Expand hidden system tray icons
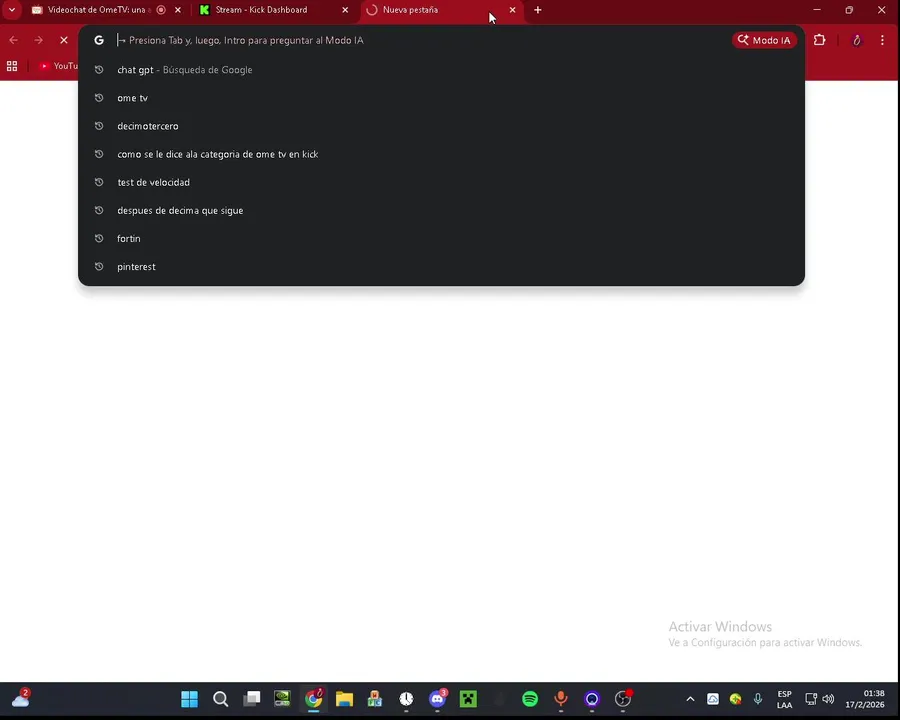Viewport: 900px width, 720px height. [x=690, y=699]
